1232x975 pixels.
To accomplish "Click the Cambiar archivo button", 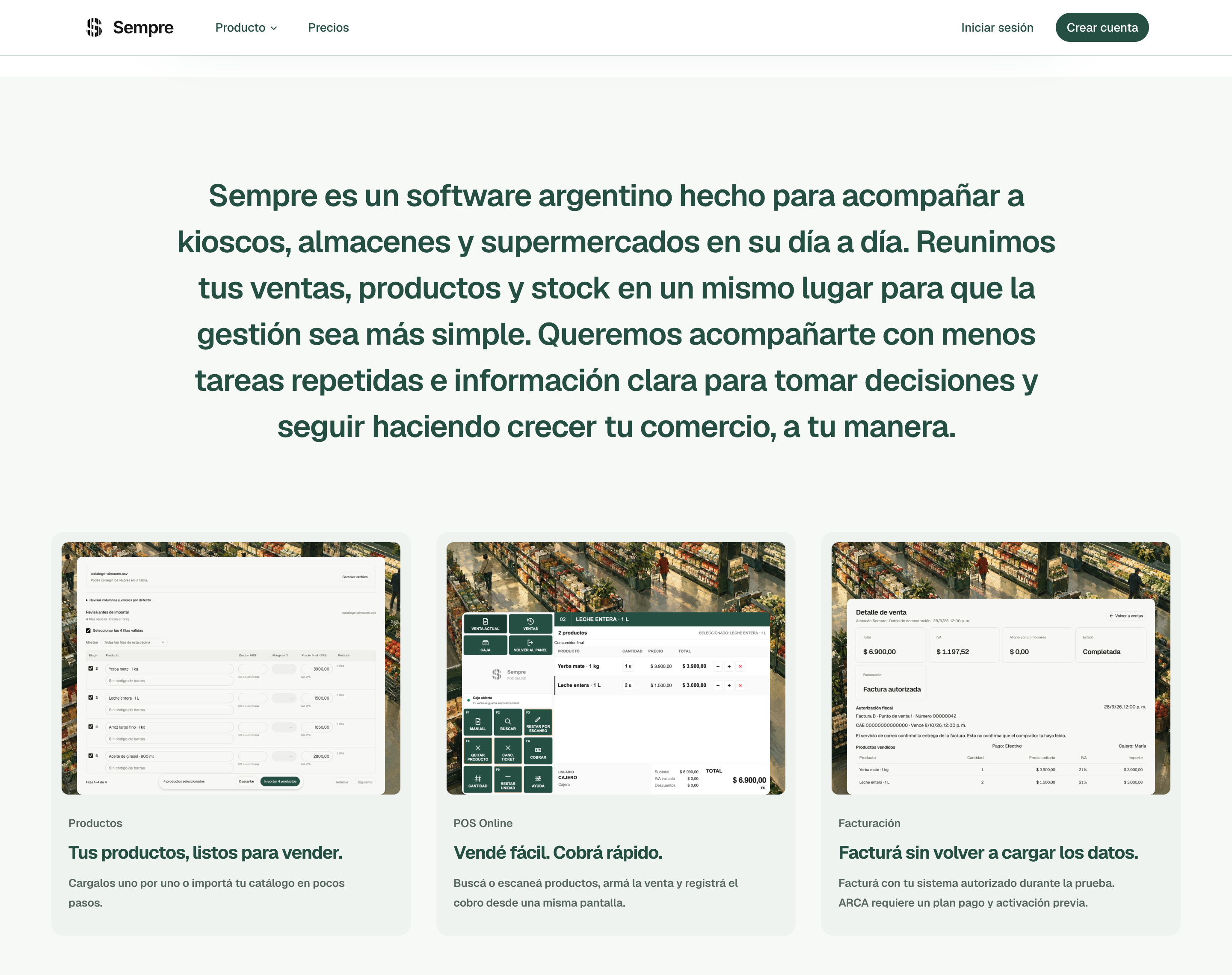I will click(x=355, y=577).
